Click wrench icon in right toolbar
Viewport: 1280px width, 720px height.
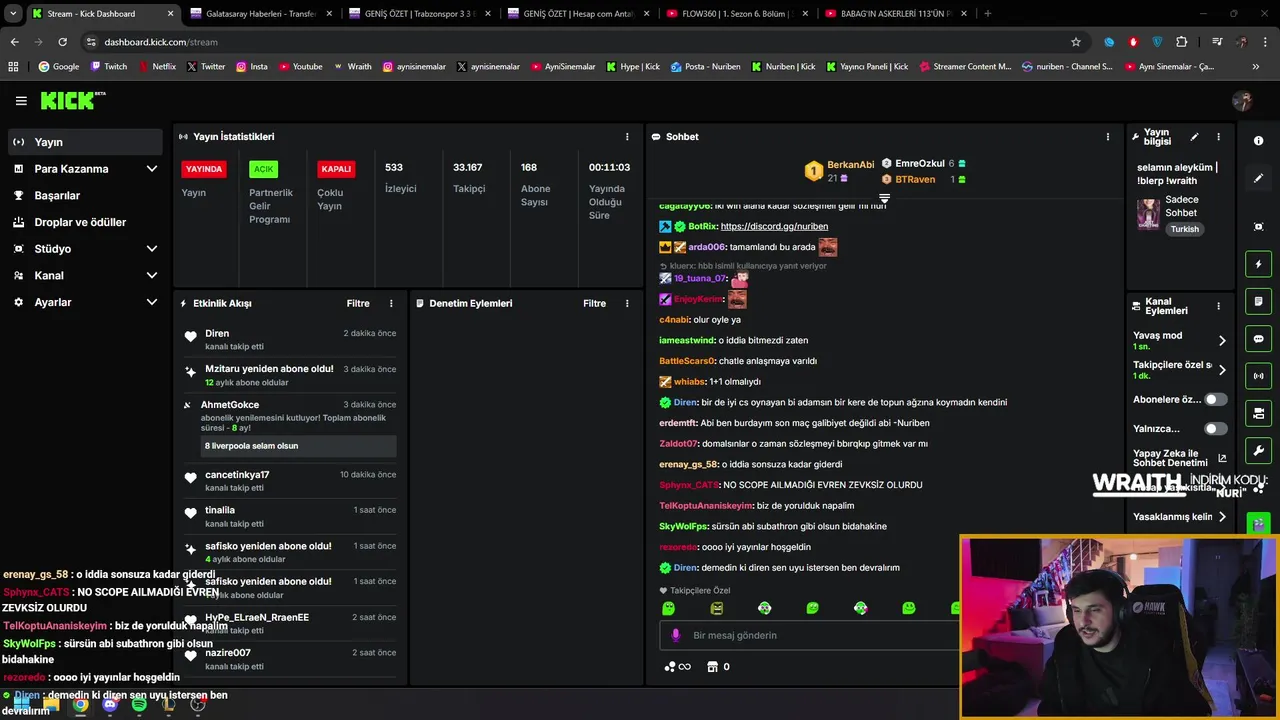1258,450
